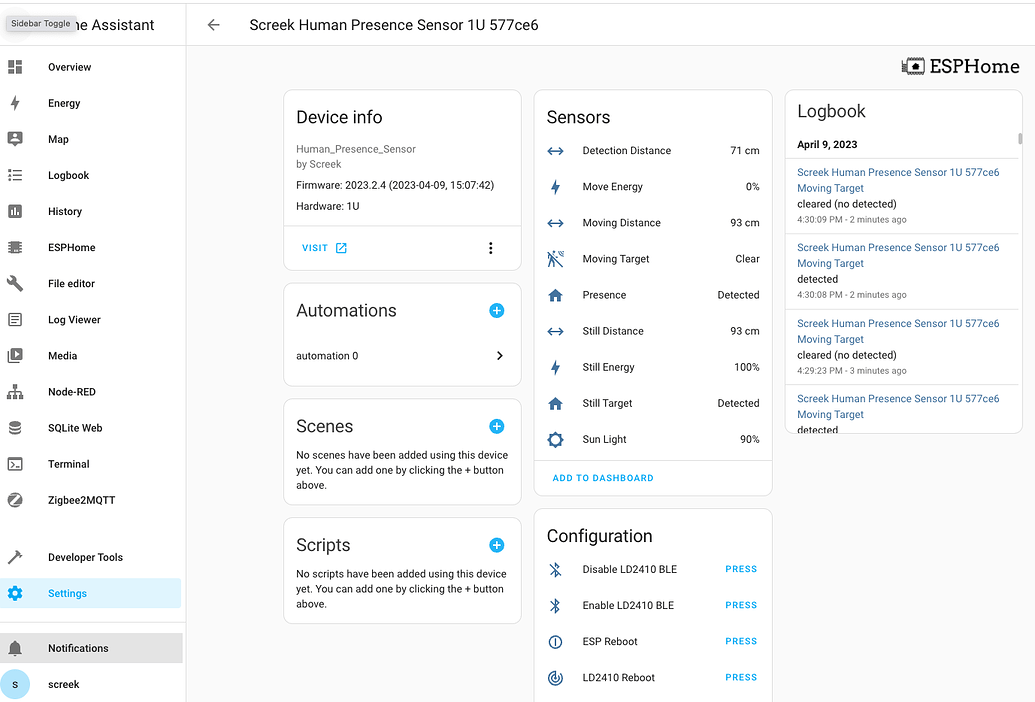Open Zigbee2MQTT from the sidebar
The image size is (1035, 702).
(x=81, y=500)
